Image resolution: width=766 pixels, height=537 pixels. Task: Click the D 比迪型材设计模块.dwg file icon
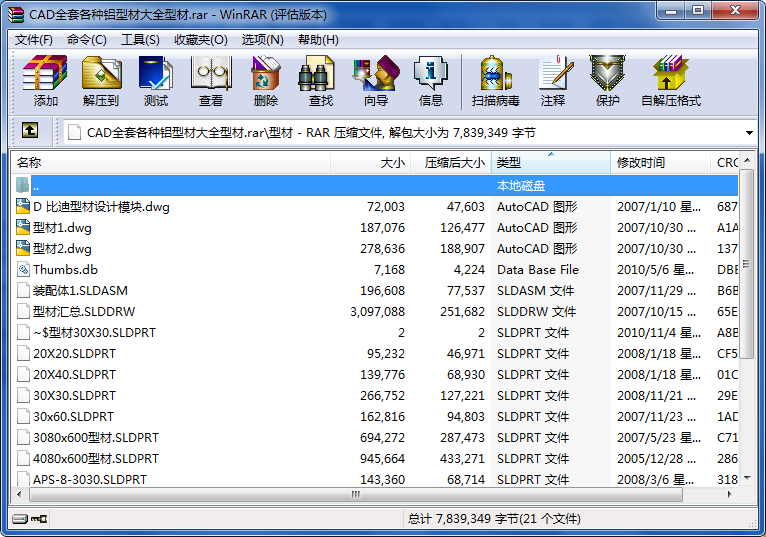[23, 207]
